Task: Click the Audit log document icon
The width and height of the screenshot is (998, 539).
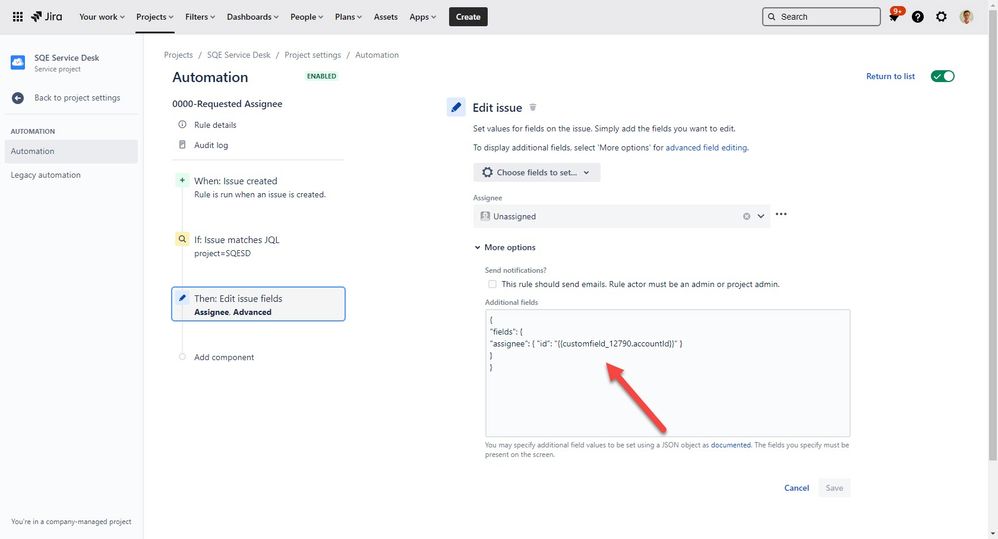Action: (x=182, y=145)
